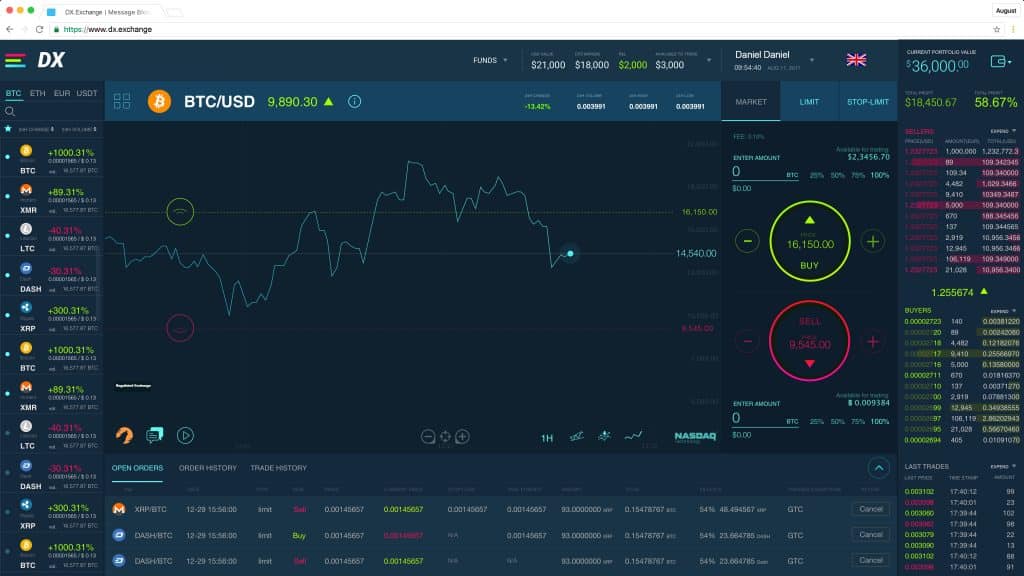Select the line chart type icon

click(632, 434)
